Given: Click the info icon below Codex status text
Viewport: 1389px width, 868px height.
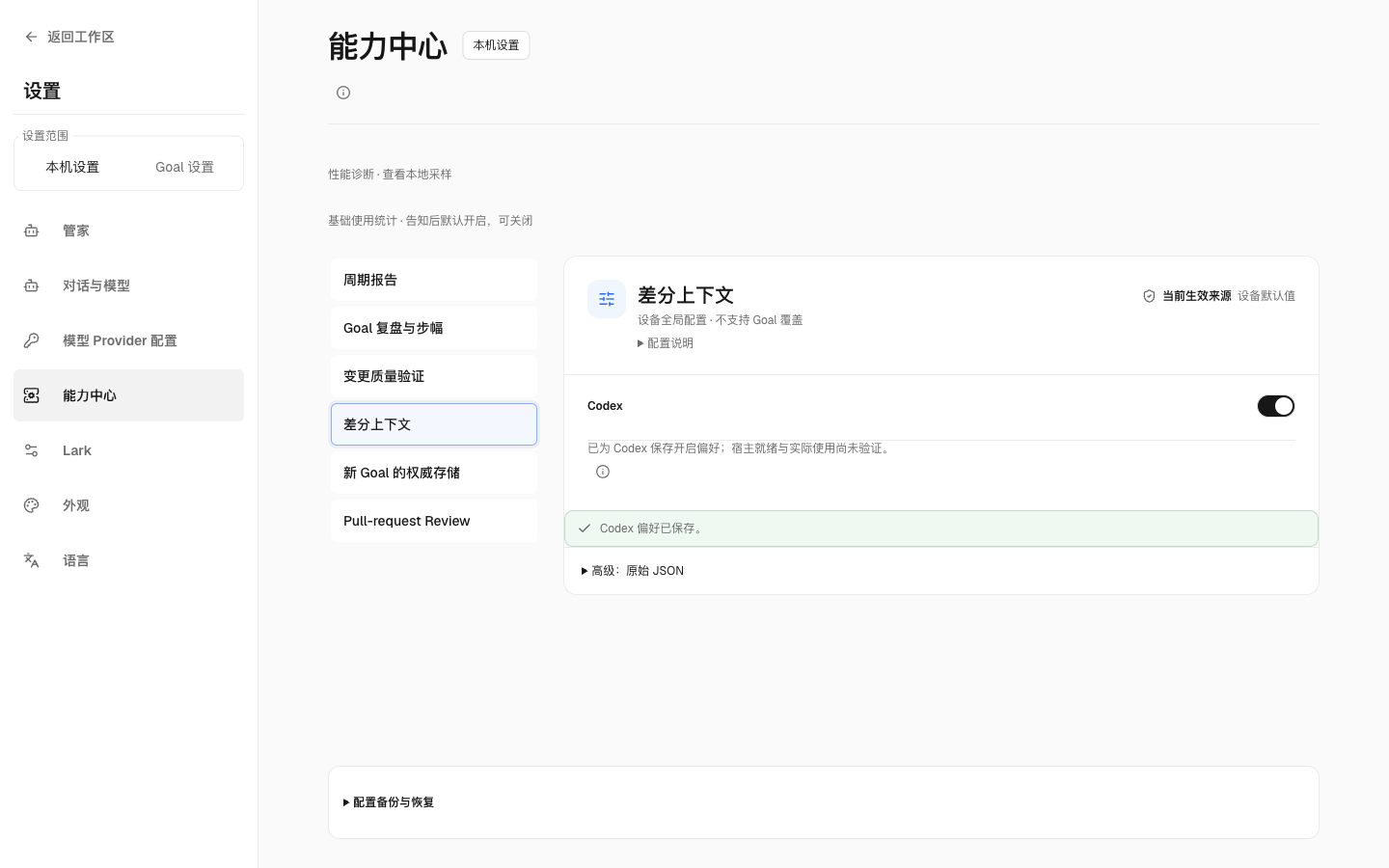Looking at the screenshot, I should (x=603, y=472).
